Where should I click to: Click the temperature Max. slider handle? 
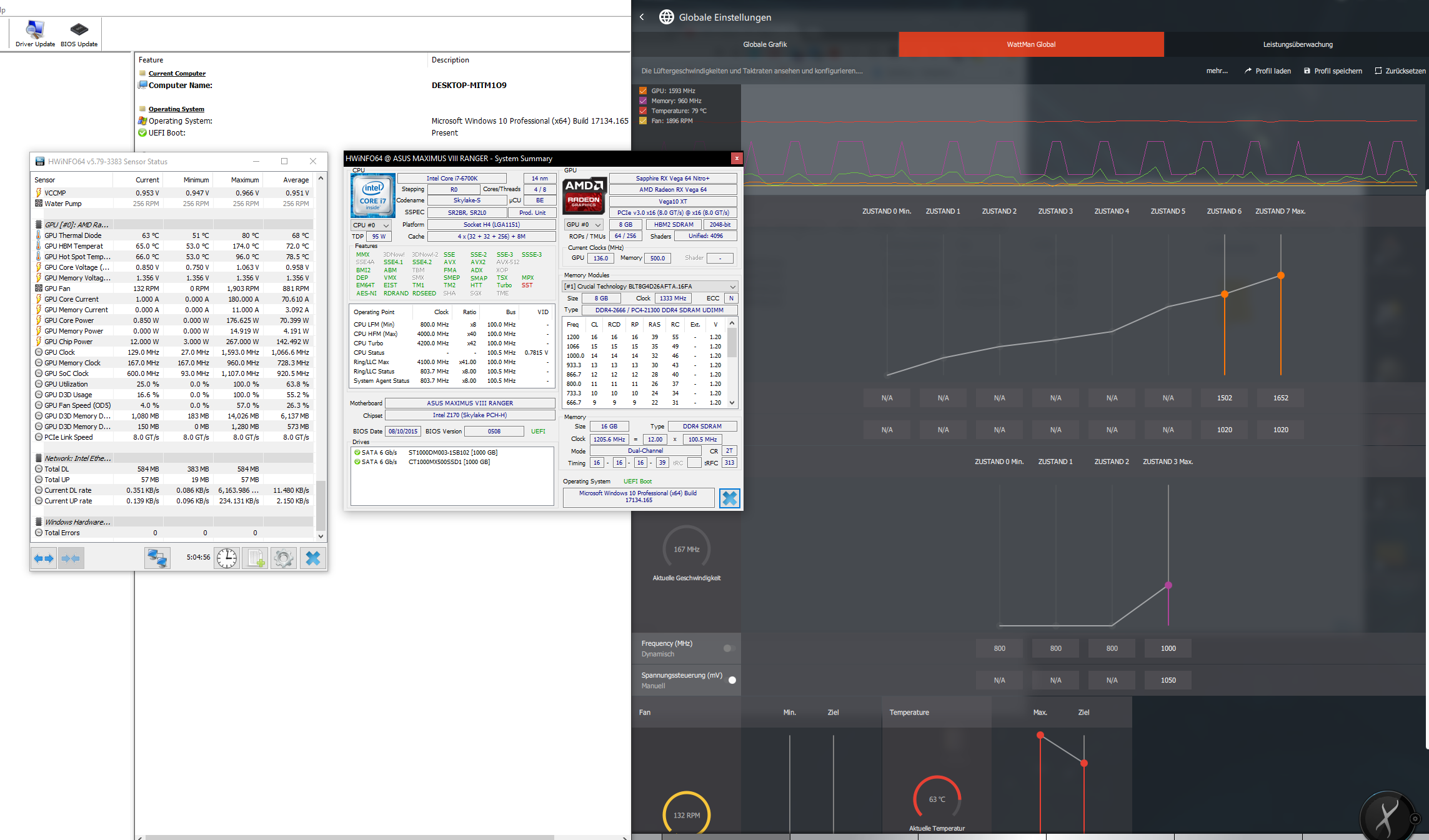pos(1040,735)
